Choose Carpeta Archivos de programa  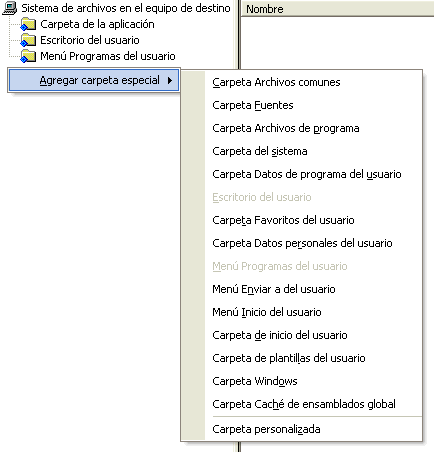286,128
